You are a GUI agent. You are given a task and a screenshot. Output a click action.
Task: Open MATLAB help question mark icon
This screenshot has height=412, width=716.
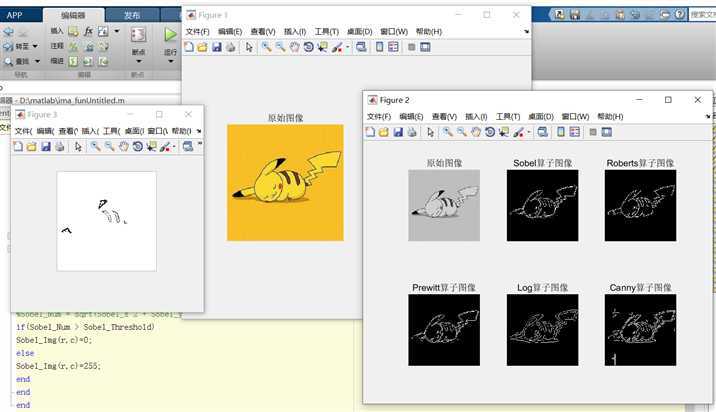(x=680, y=15)
